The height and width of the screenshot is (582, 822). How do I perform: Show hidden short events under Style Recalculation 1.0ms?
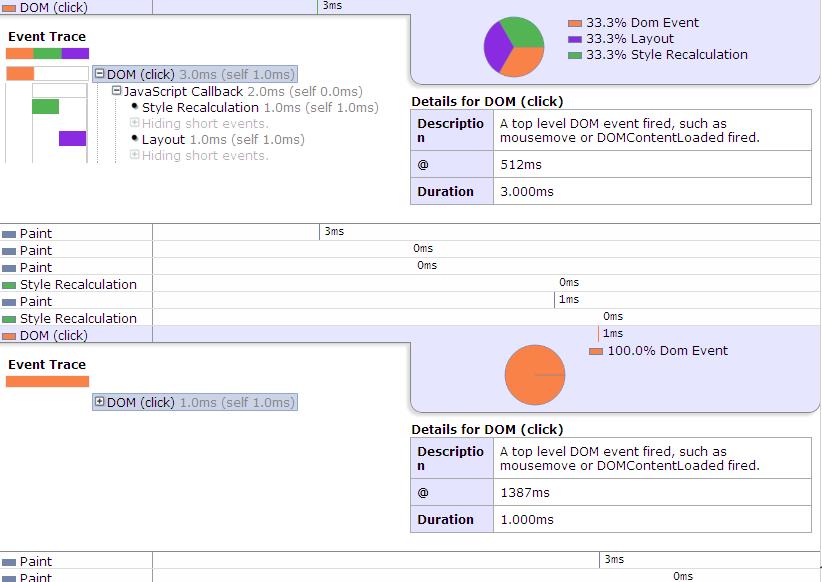tap(135, 123)
